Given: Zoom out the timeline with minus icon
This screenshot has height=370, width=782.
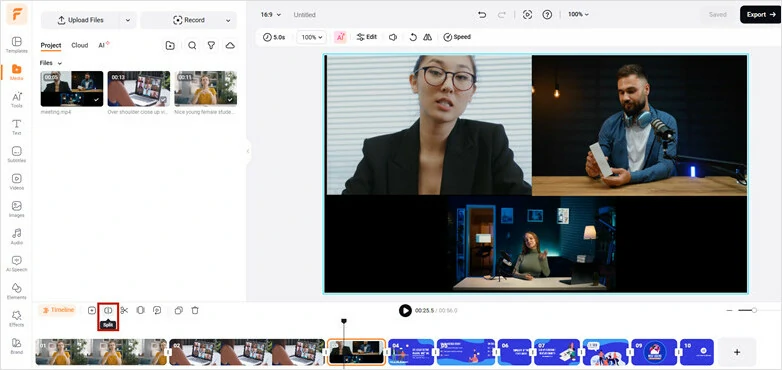Looking at the screenshot, I should (x=729, y=310).
